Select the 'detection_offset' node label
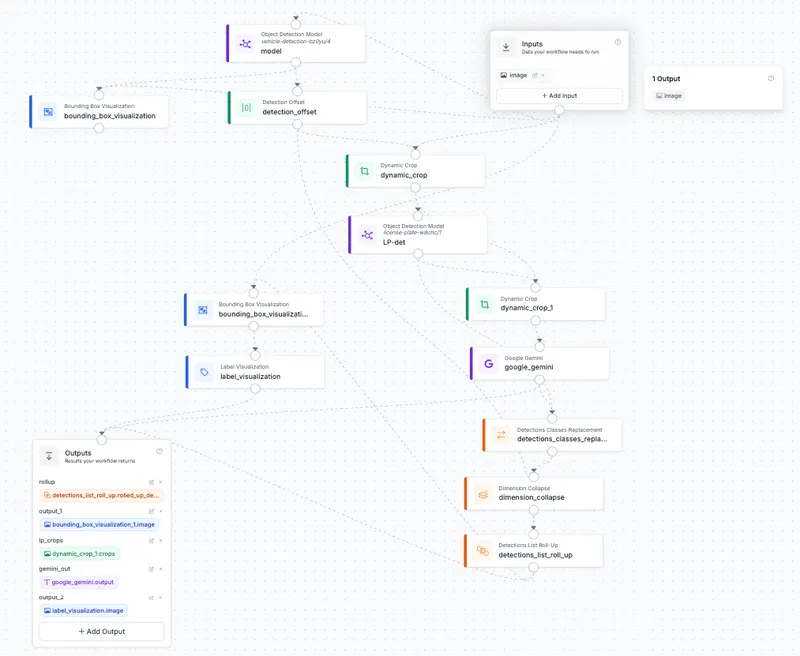This screenshot has height=656, width=800. (289, 112)
